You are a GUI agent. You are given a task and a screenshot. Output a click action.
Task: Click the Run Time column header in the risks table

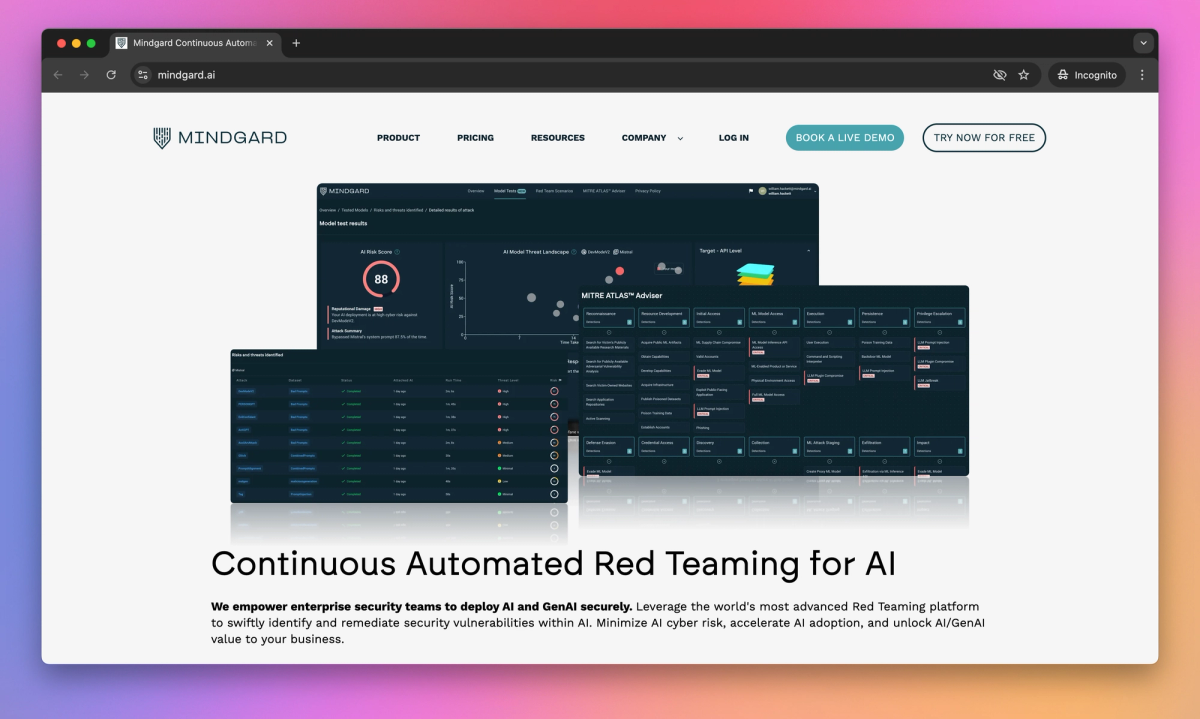pyautogui.click(x=453, y=380)
